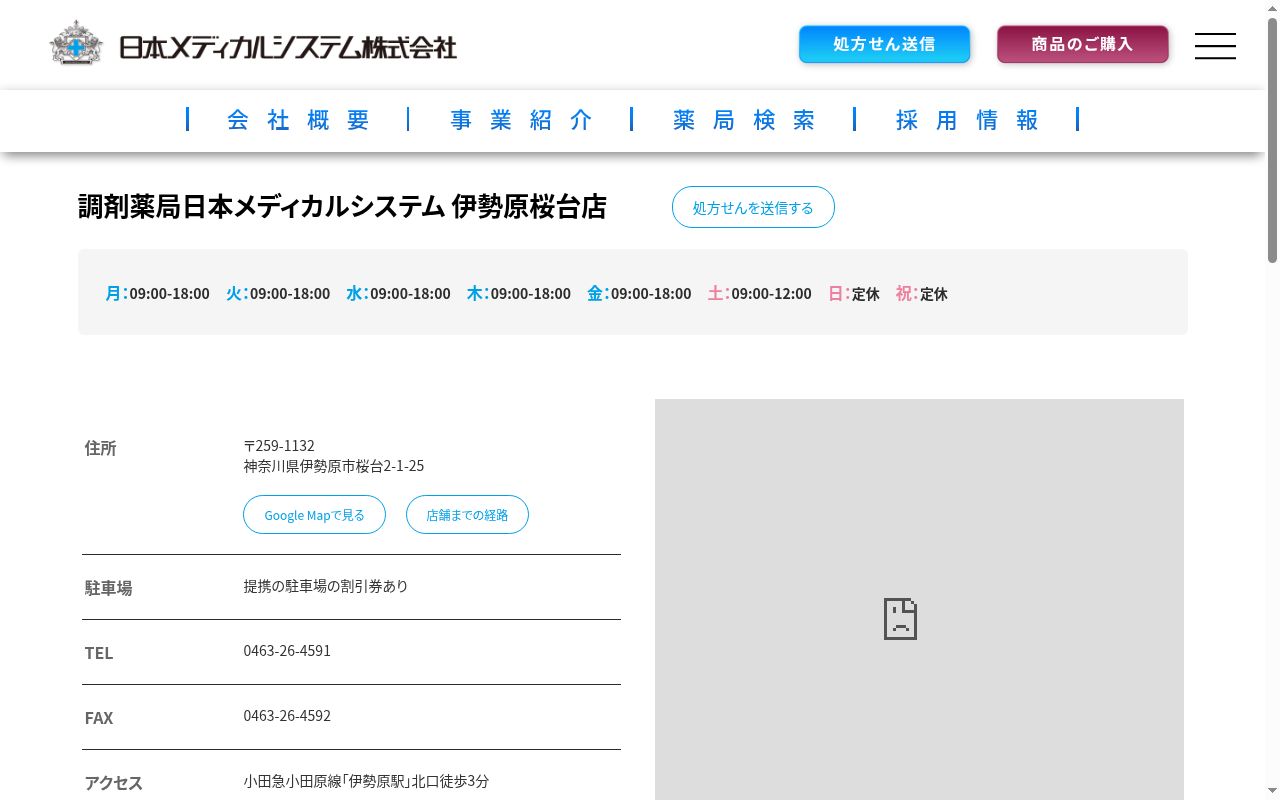The width and height of the screenshot is (1280, 800).
Task: Click Google Mapで見る button
Action: click(314, 515)
